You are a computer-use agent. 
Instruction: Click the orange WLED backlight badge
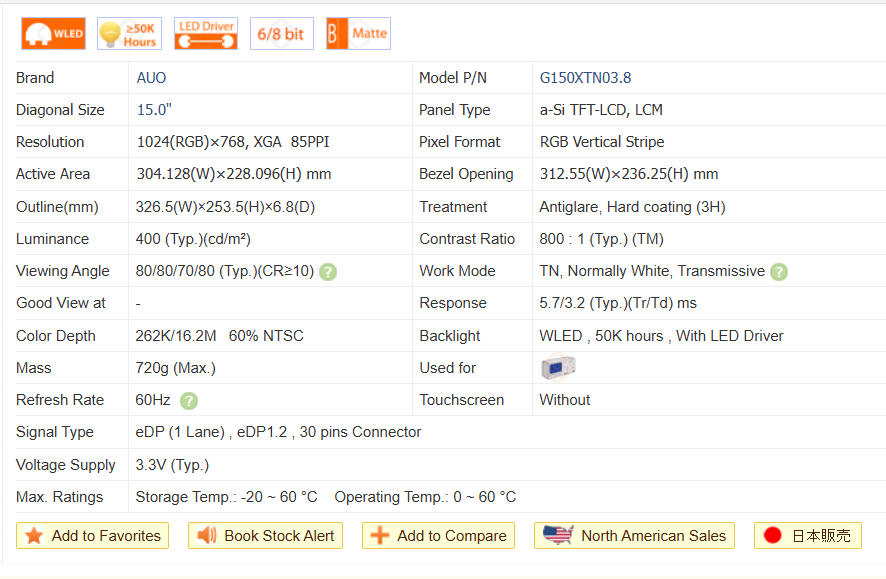(x=54, y=34)
